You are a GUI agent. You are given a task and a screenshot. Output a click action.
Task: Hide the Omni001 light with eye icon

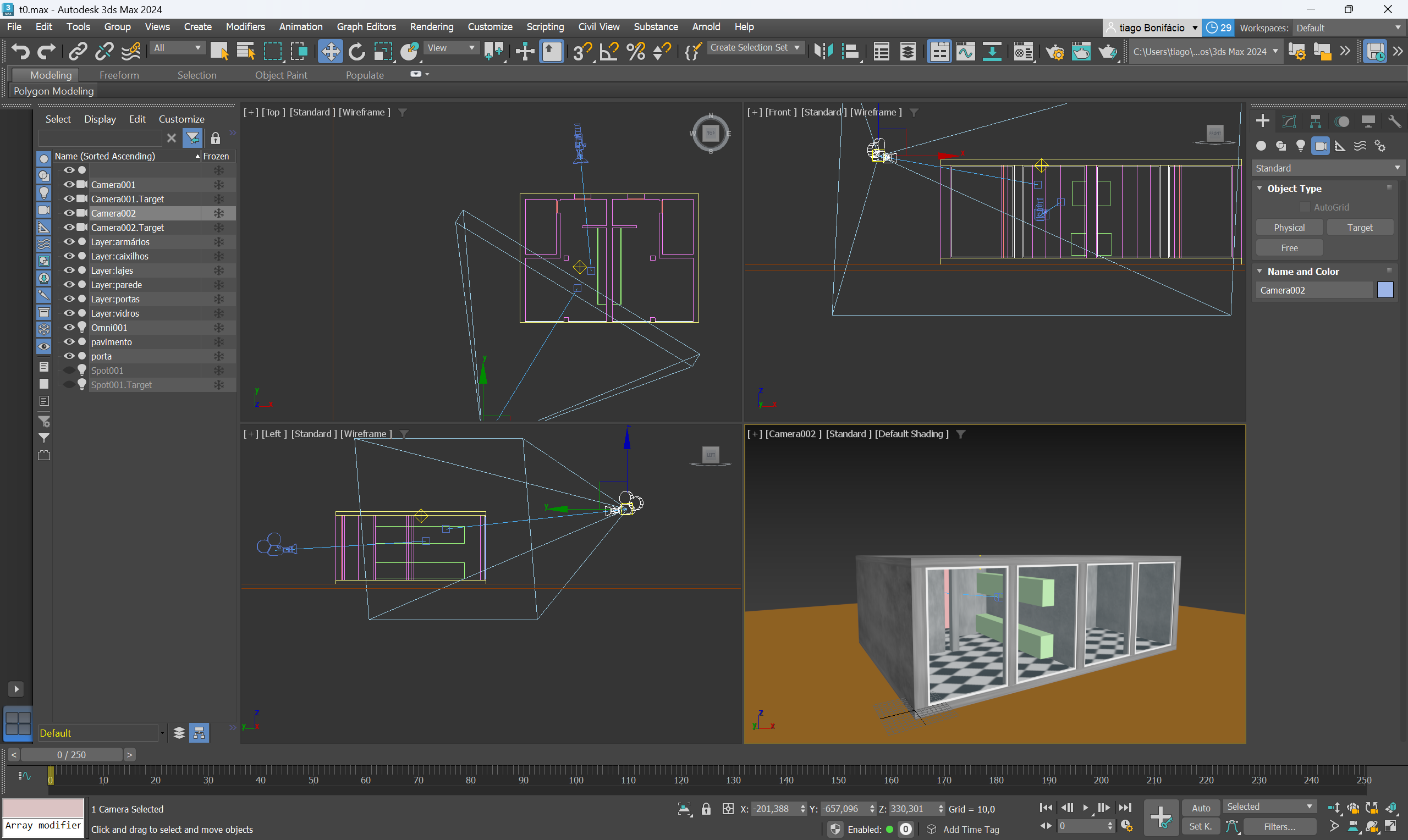(x=69, y=327)
